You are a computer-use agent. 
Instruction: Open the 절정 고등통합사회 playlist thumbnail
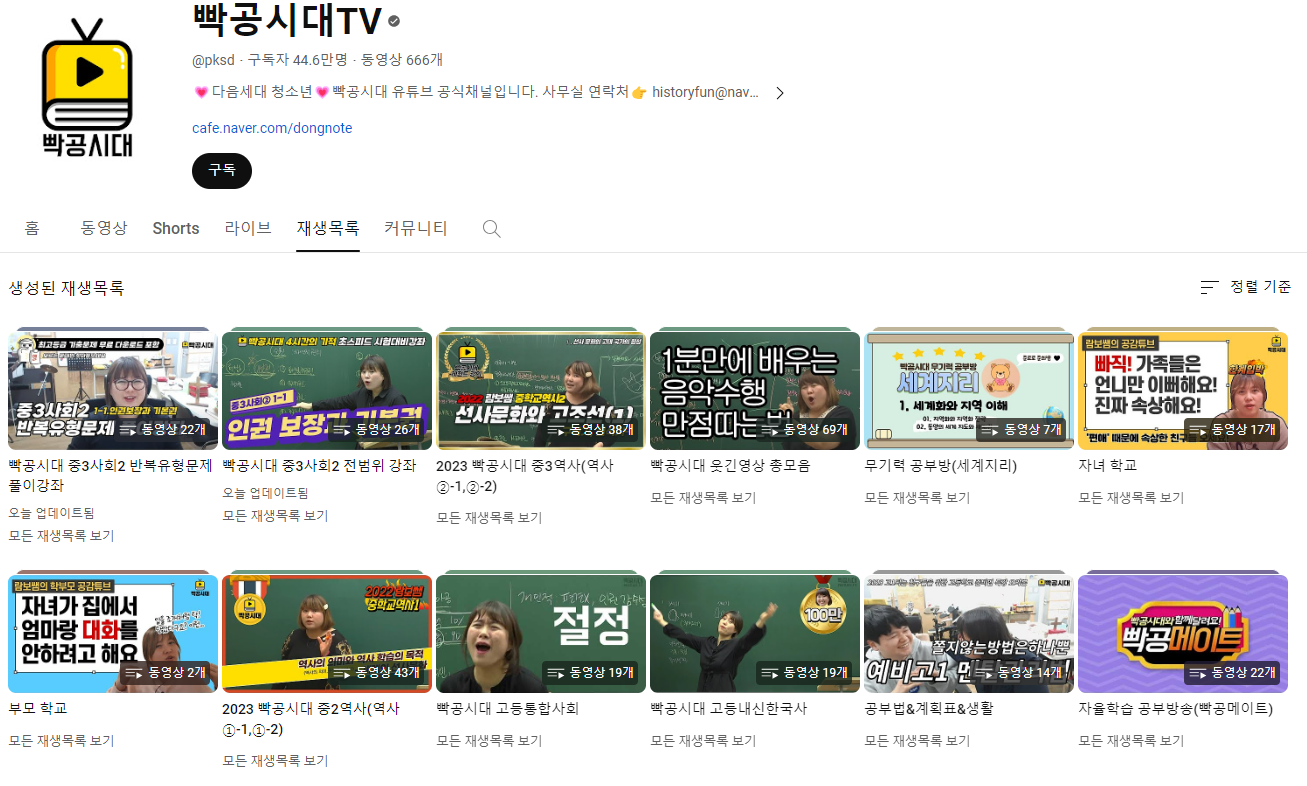click(541, 633)
